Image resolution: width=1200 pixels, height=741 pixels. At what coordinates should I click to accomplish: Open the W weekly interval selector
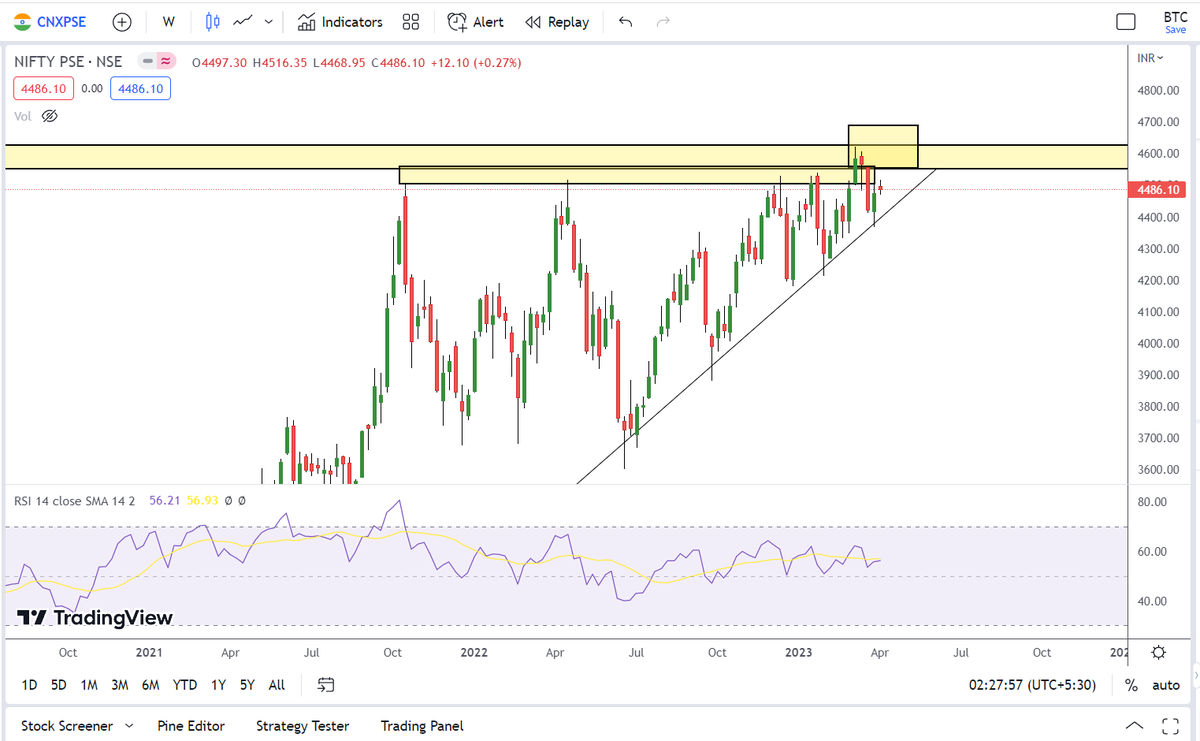(168, 21)
